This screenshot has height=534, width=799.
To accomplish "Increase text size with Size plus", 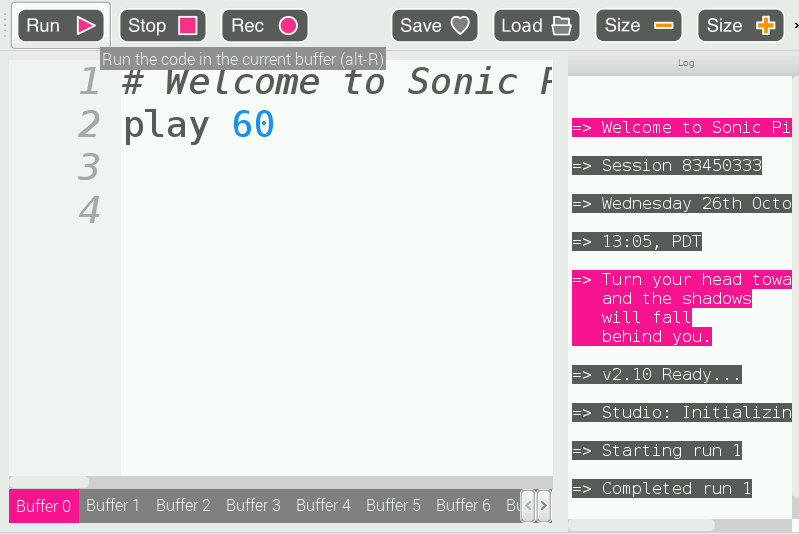I will (x=740, y=25).
